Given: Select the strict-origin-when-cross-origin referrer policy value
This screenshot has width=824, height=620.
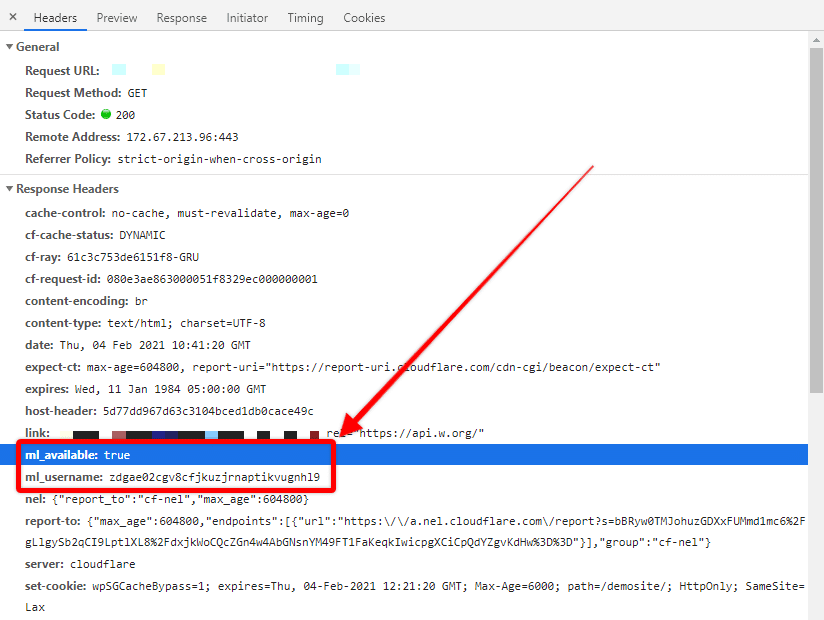Looking at the screenshot, I should pyautogui.click(x=219, y=160).
